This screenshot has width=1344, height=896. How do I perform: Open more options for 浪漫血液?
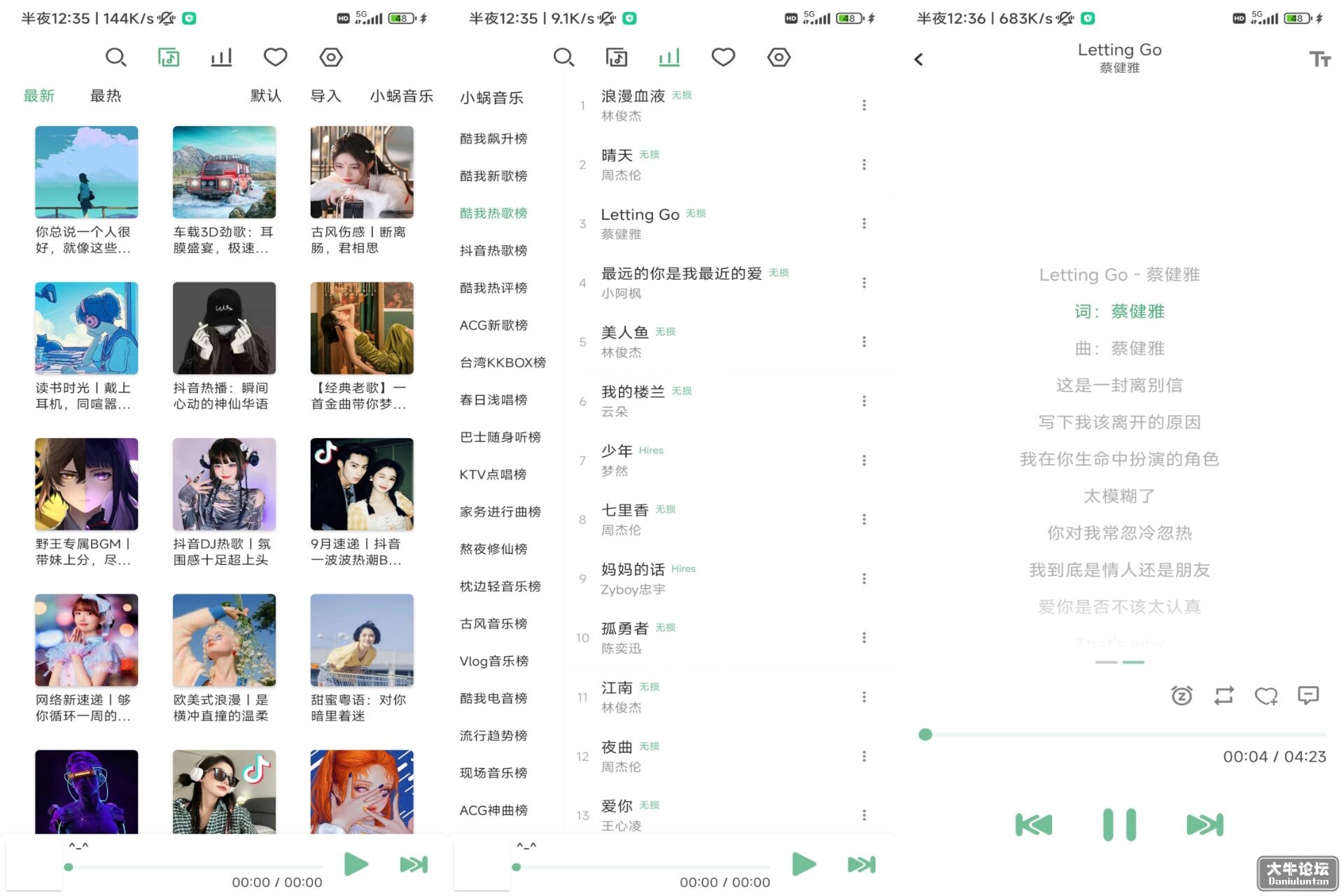click(864, 105)
